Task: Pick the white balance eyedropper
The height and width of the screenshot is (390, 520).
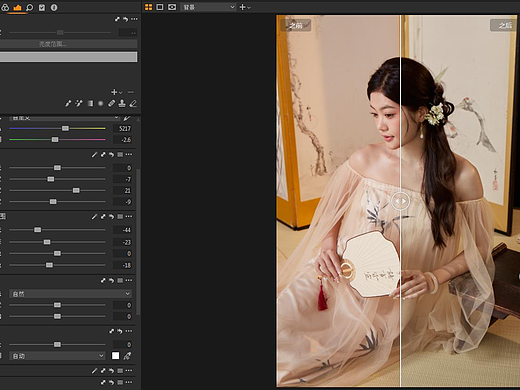Action: coord(127,118)
